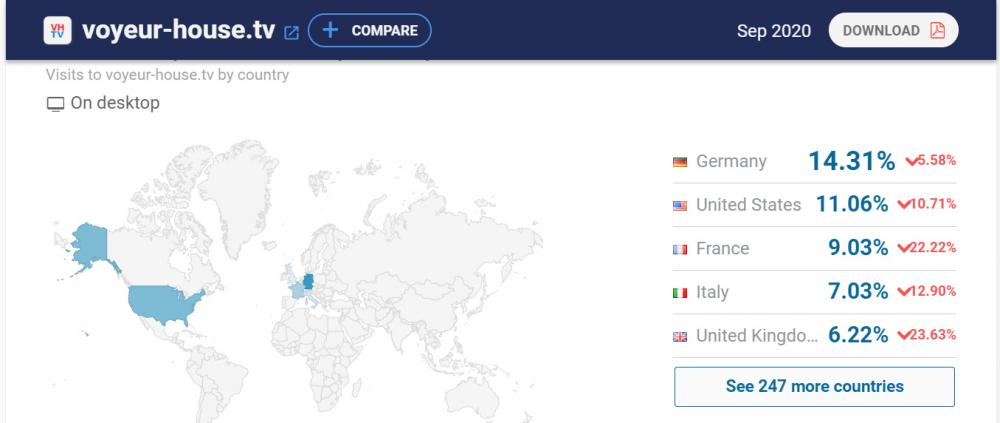Click Germany highlighted on the world map
Viewport: 1000px width, 423px height.
tap(308, 279)
